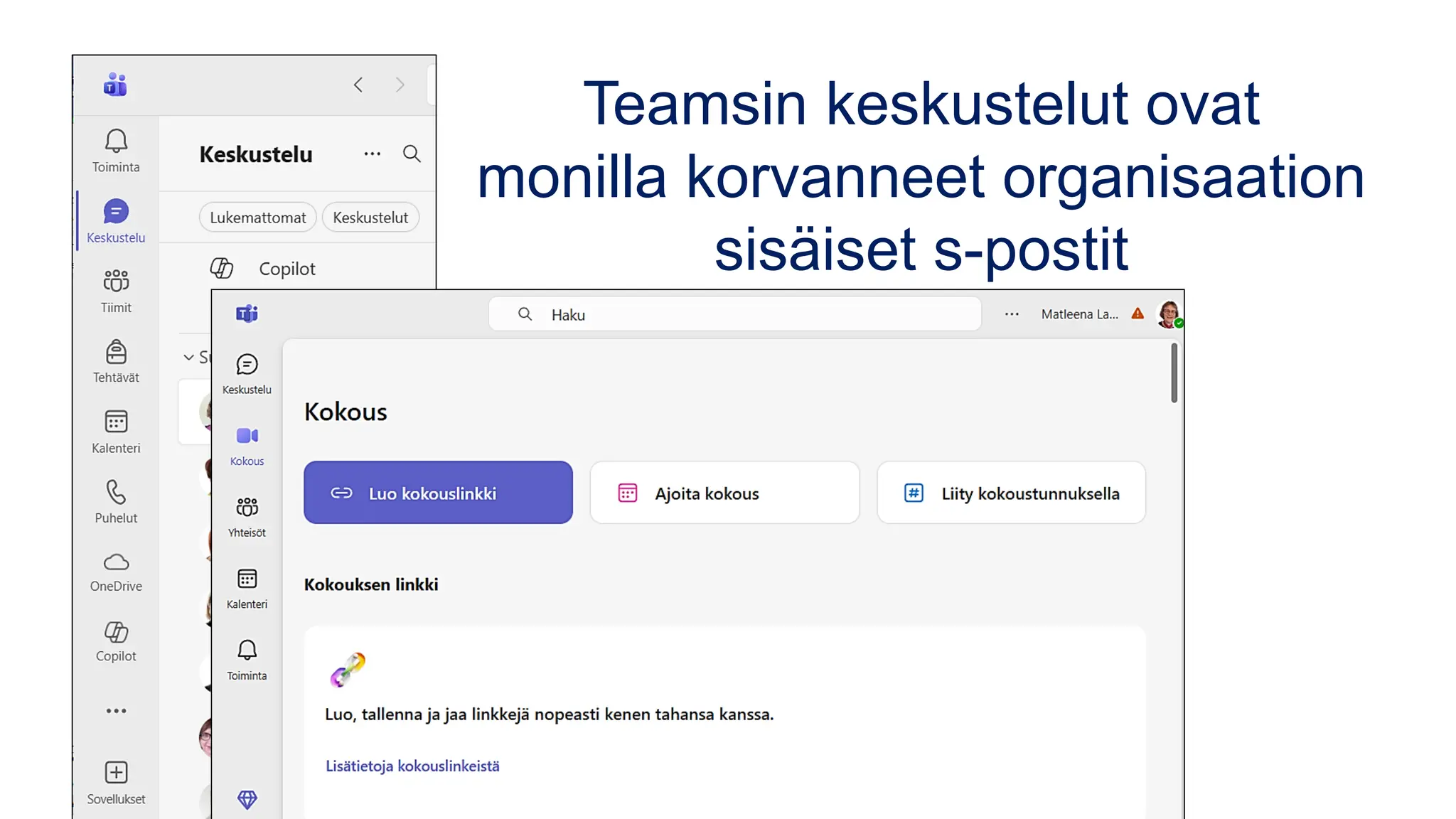Image resolution: width=1456 pixels, height=819 pixels.
Task: Filter by Lukemattomat chip
Action: click(257, 218)
